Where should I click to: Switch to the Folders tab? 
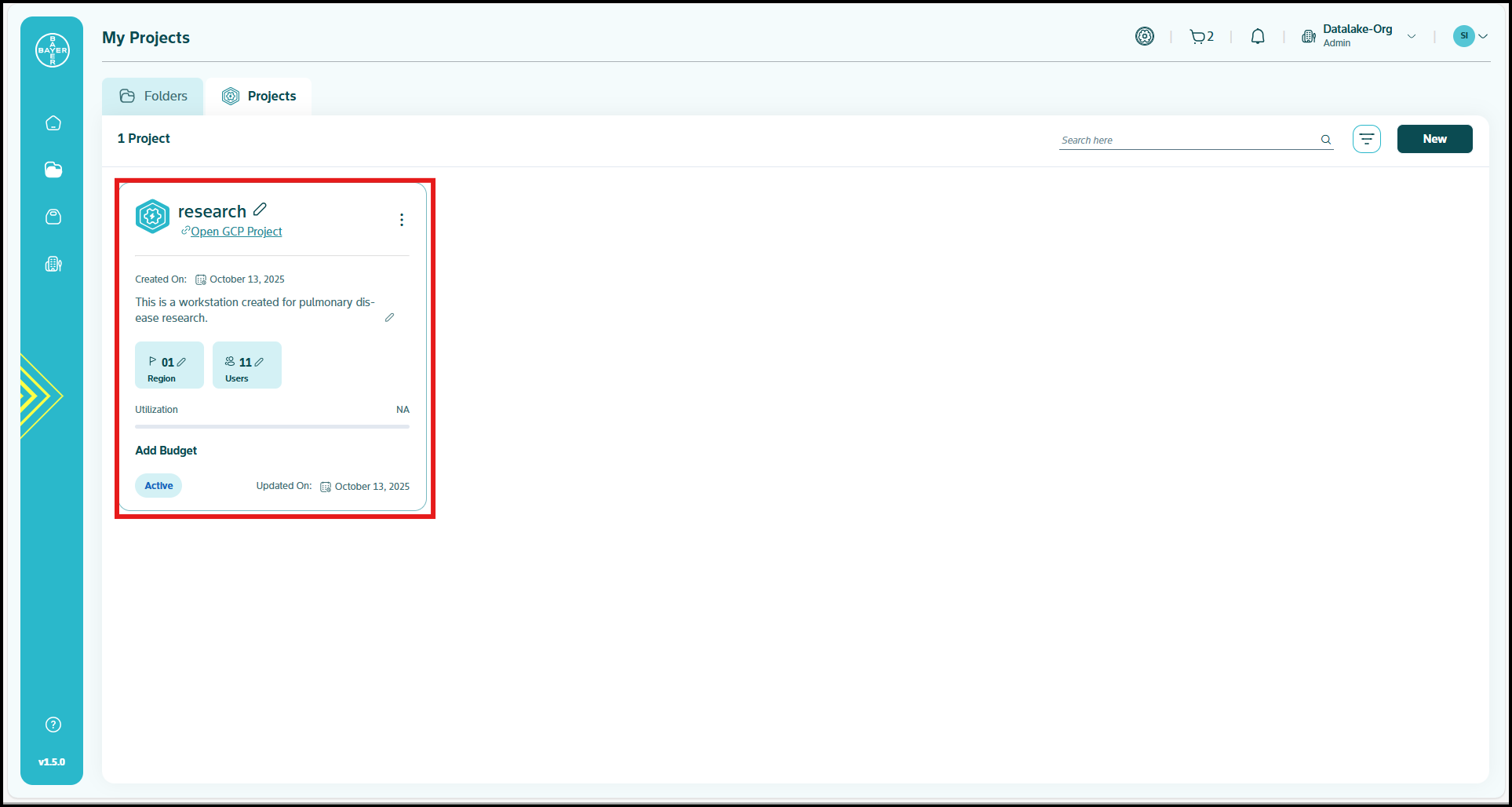(154, 97)
